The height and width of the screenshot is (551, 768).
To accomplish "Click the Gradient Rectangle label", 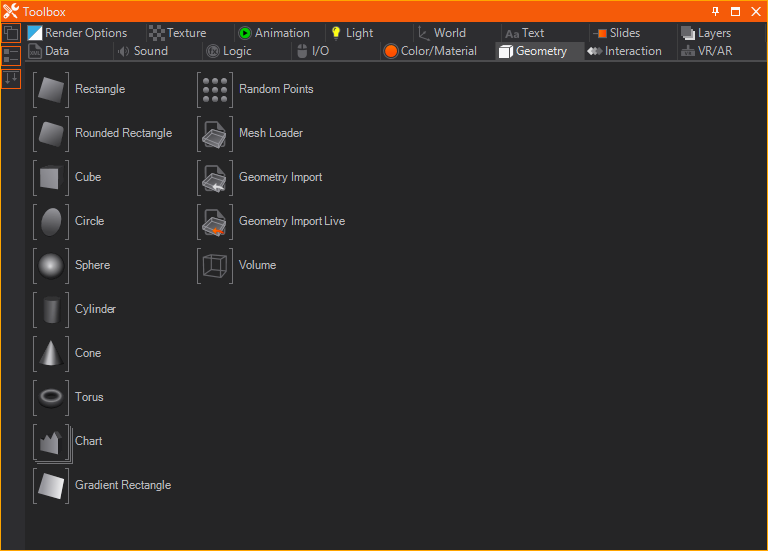I will click(123, 485).
